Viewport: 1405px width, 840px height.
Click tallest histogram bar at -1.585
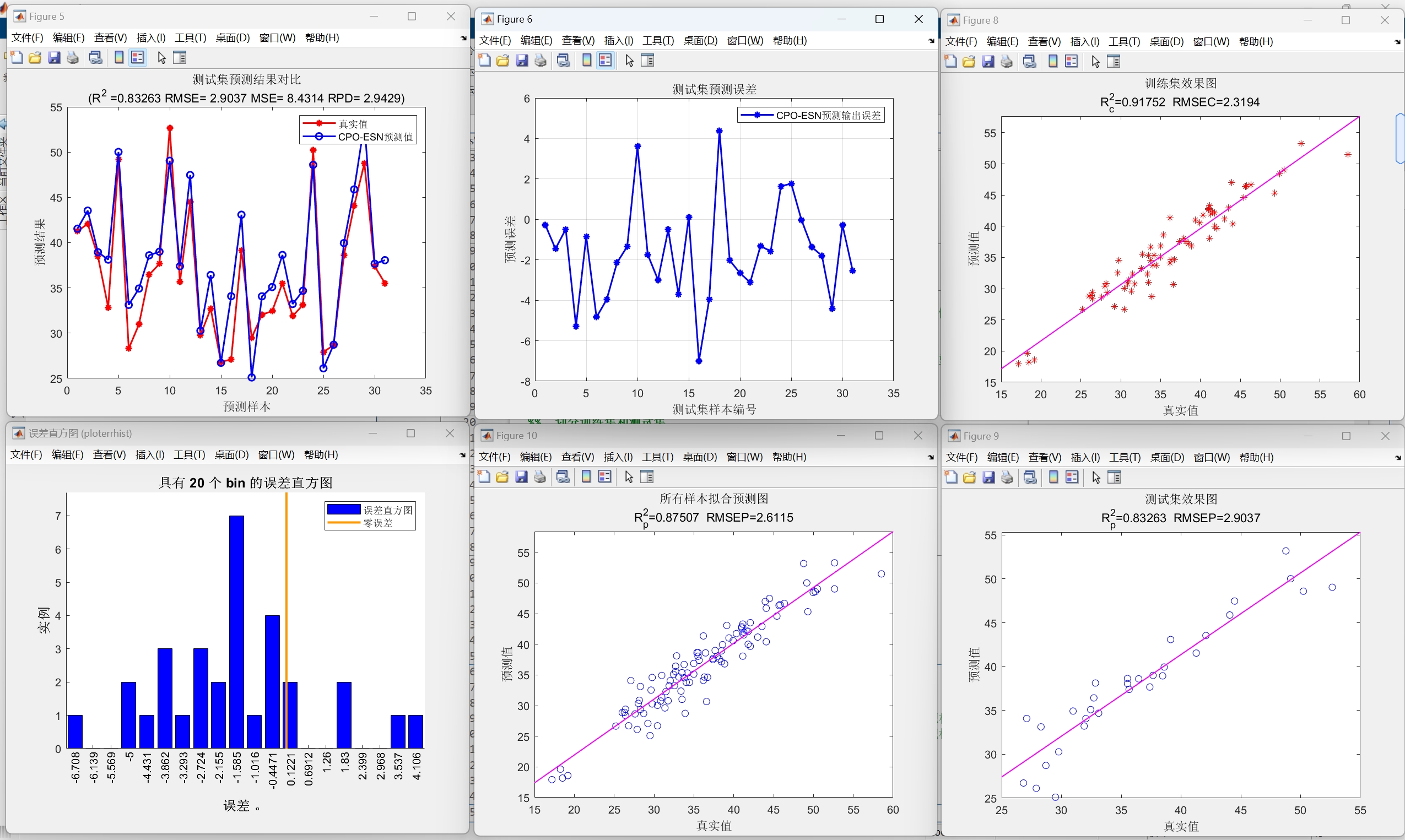click(x=236, y=631)
